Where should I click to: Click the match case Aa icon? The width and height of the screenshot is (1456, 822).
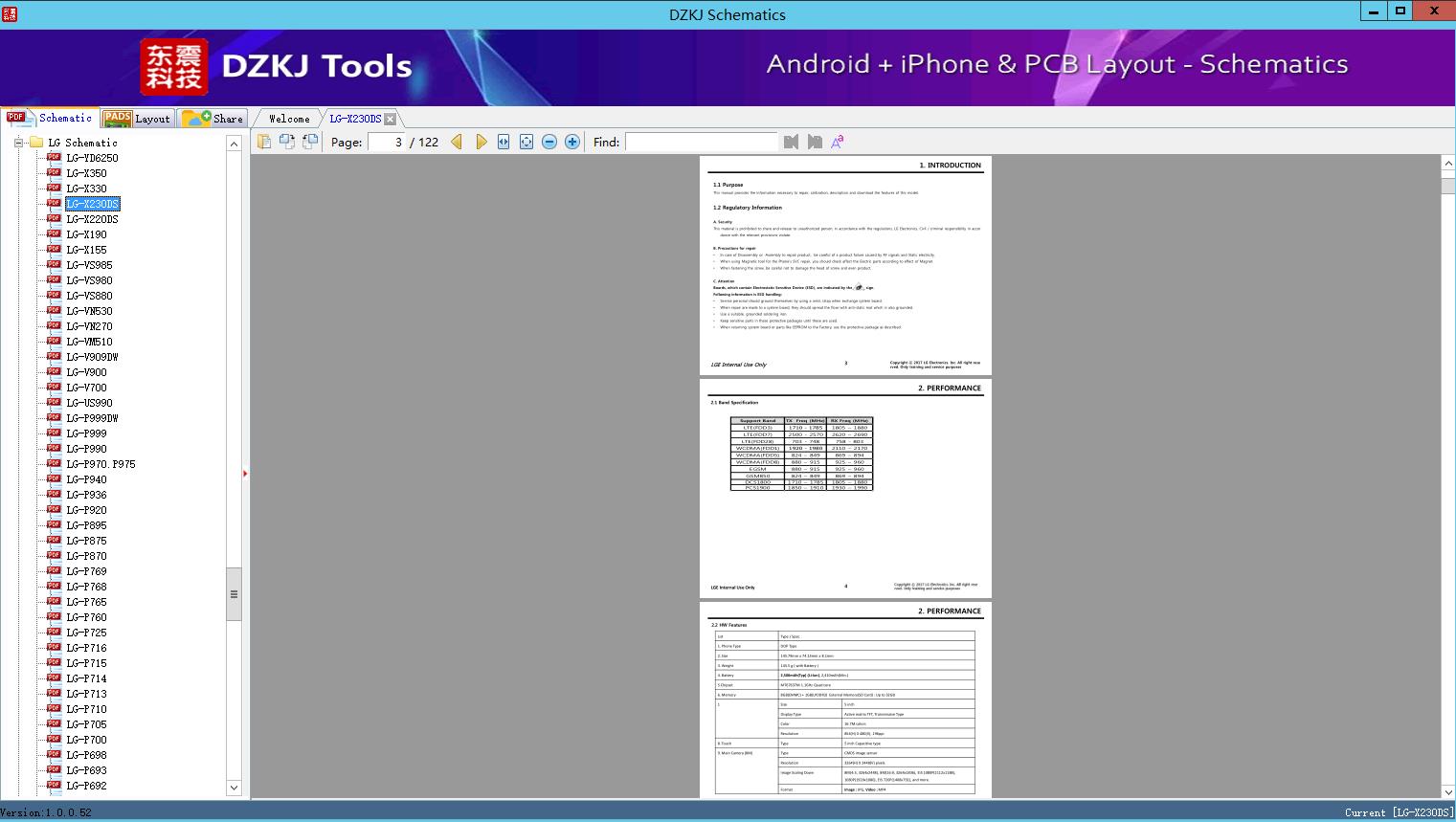tap(838, 142)
